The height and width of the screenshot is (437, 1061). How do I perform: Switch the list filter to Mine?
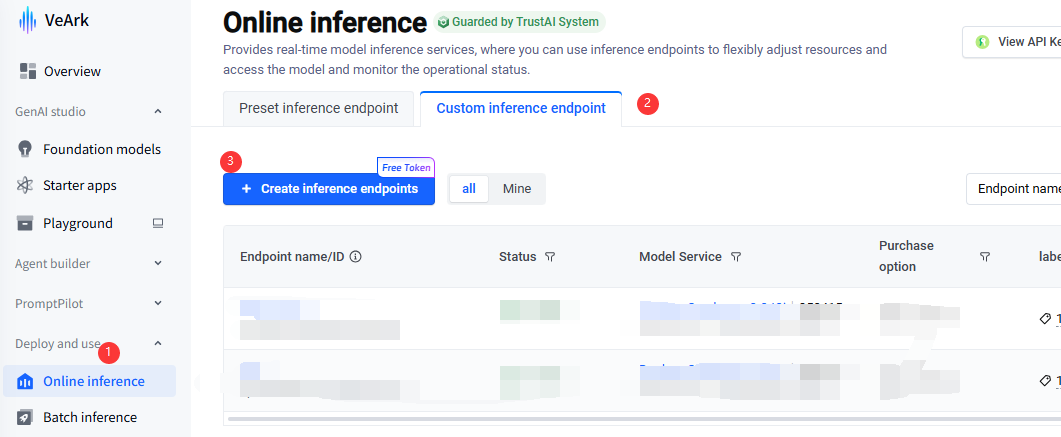(517, 189)
